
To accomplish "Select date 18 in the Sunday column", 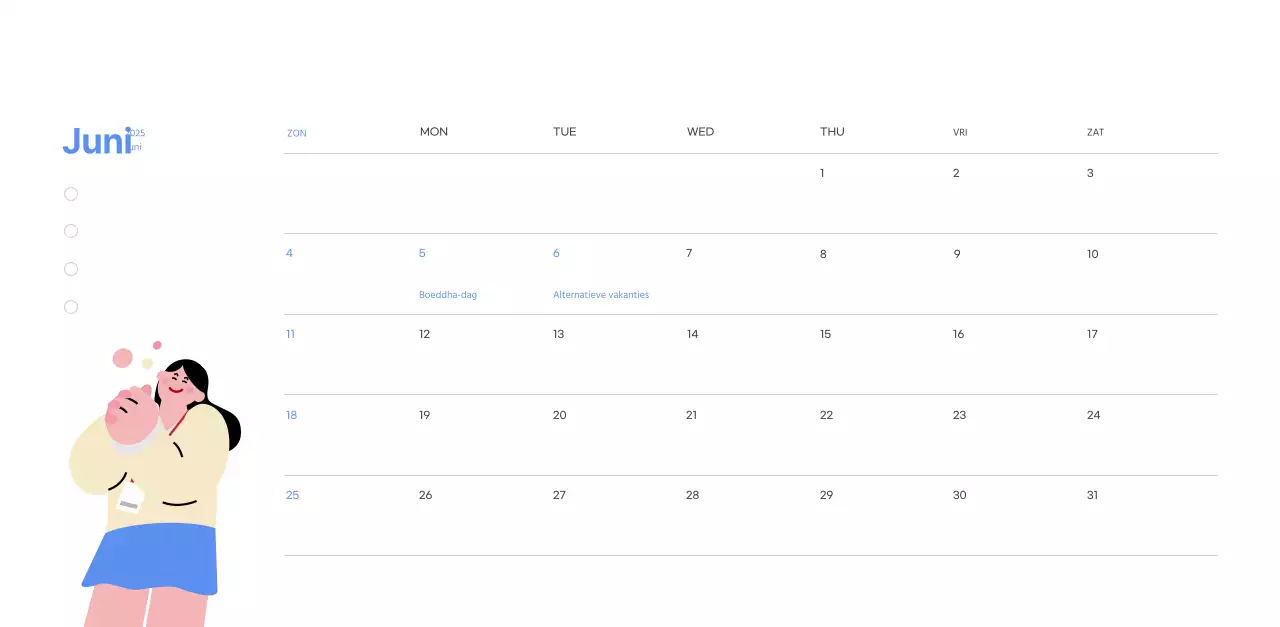I will 291,415.
